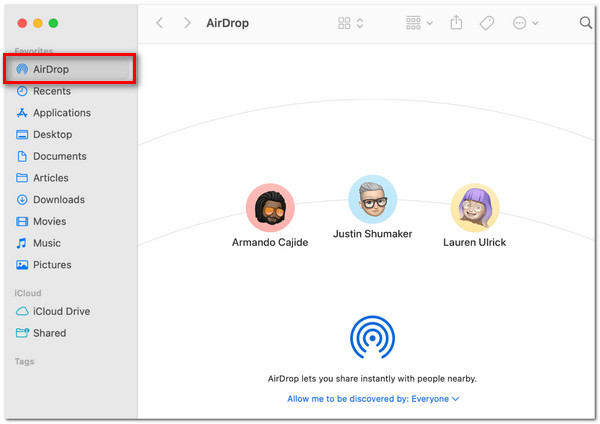Click the AirDrop sidebar icon

point(22,69)
